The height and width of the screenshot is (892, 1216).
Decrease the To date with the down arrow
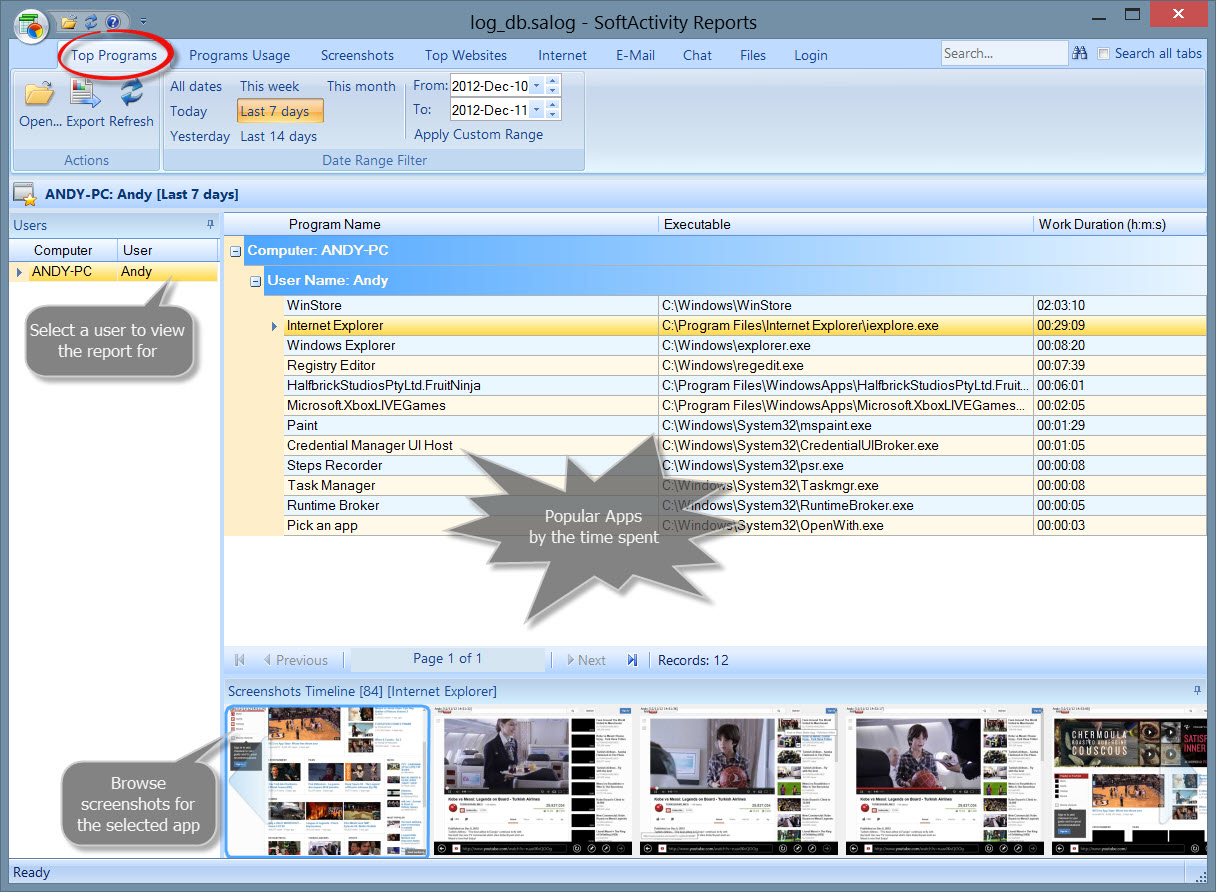point(553,115)
